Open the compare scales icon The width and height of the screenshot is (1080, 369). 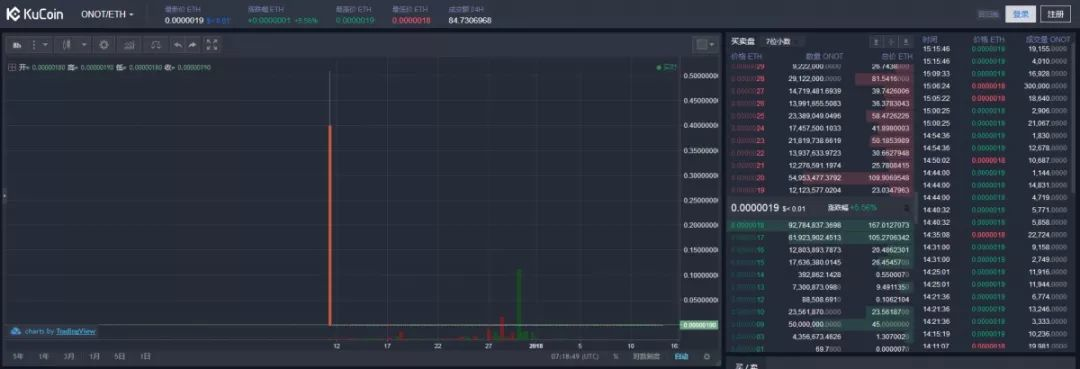point(156,45)
